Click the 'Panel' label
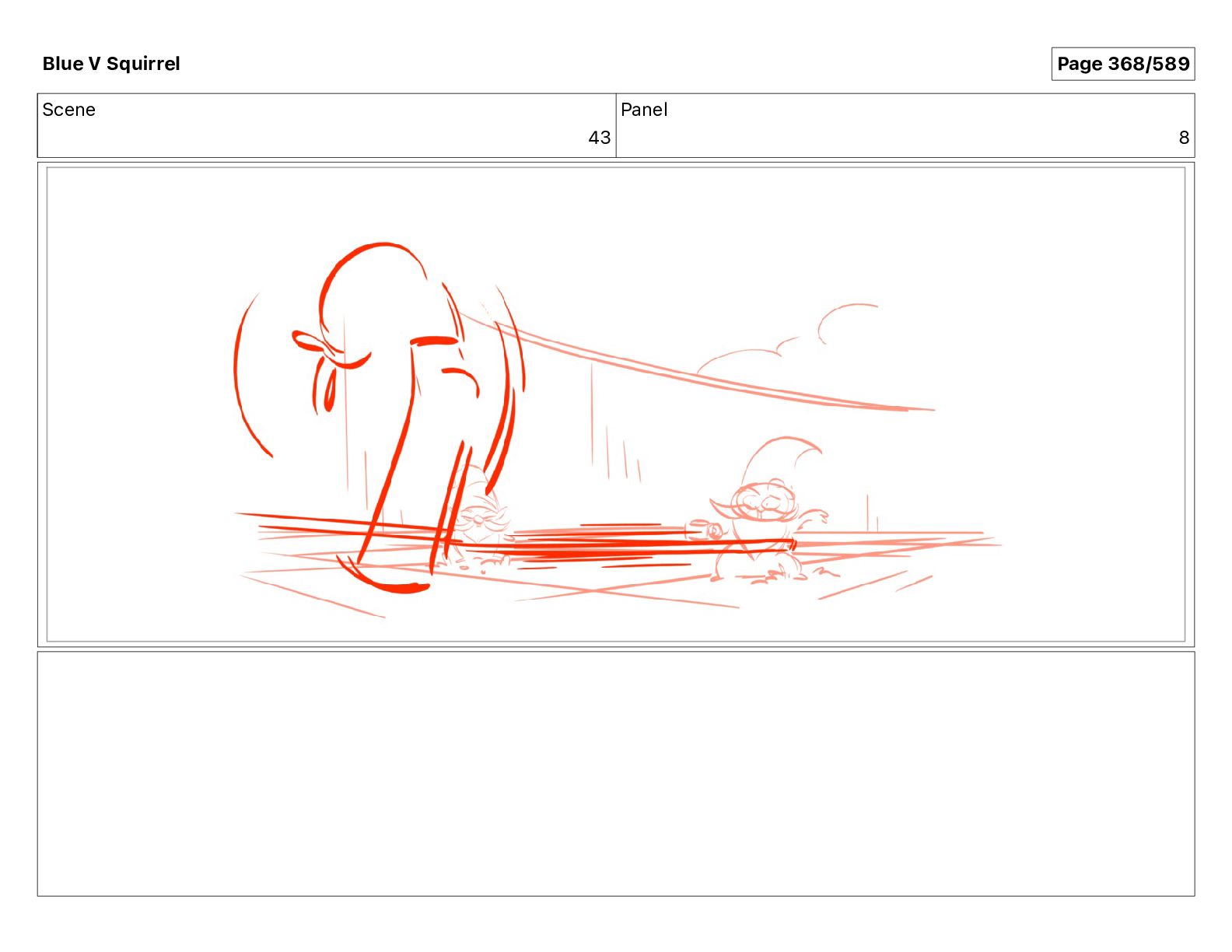 (644, 110)
